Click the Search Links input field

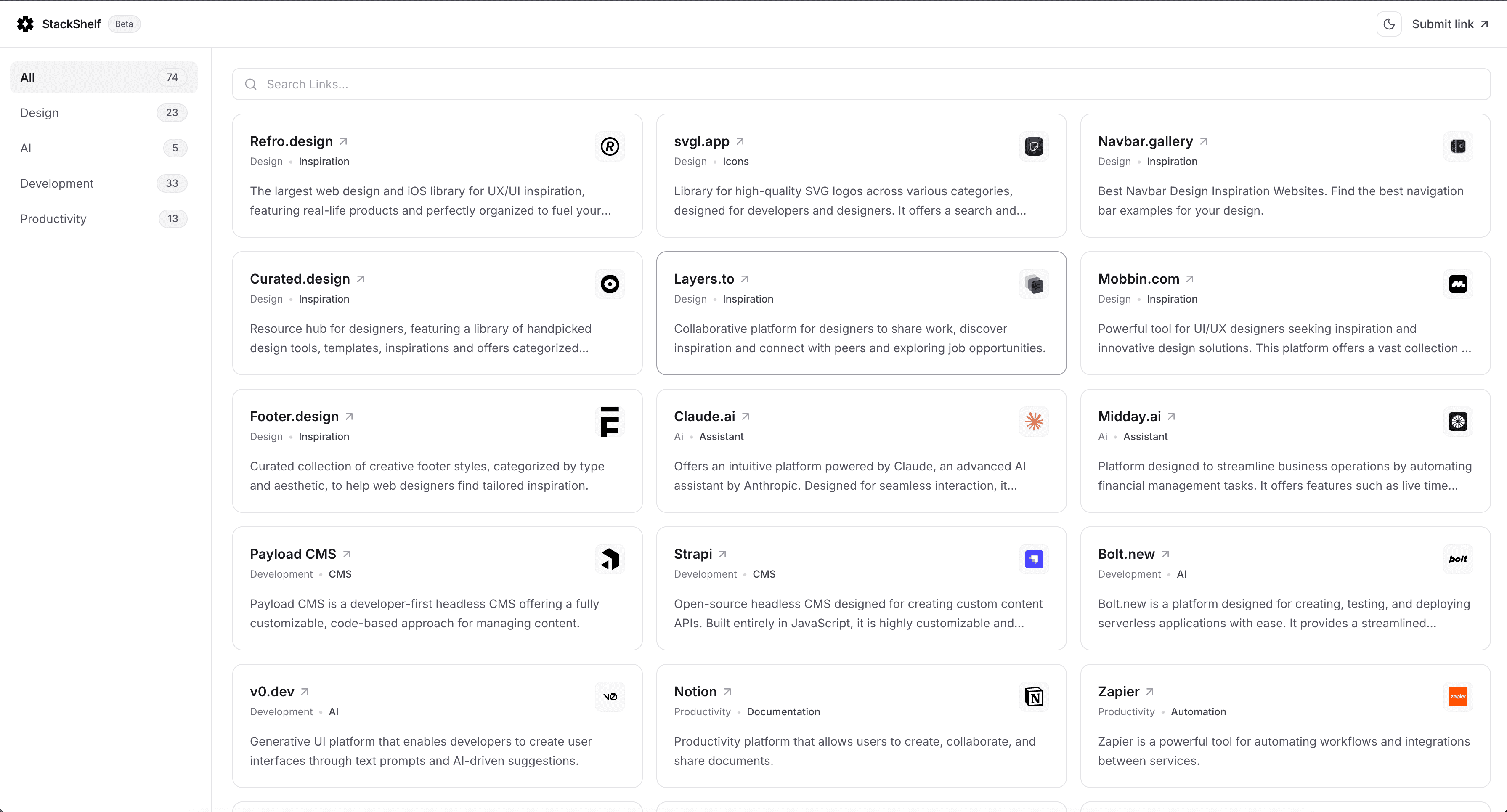(x=861, y=84)
